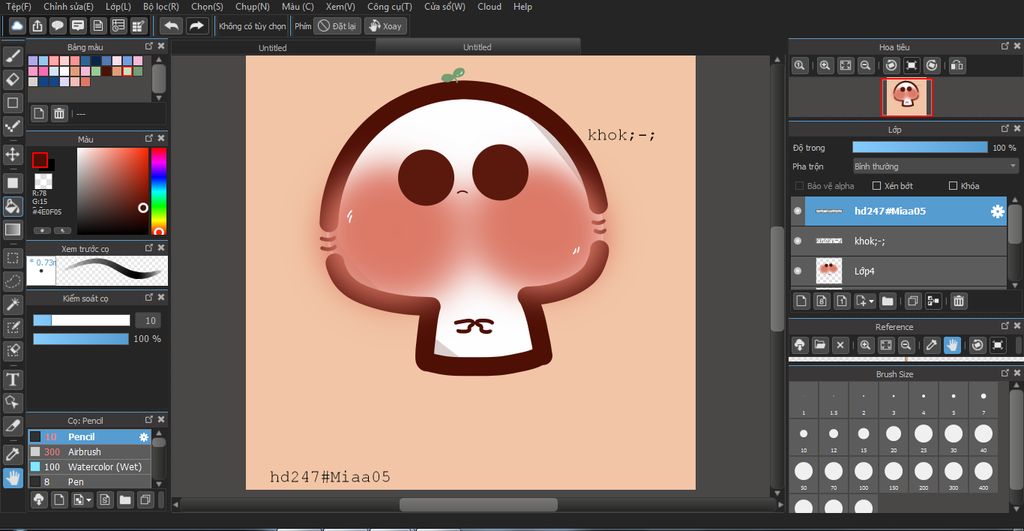
Task: Click the horizontal canvas scrollbar
Action: click(479, 505)
